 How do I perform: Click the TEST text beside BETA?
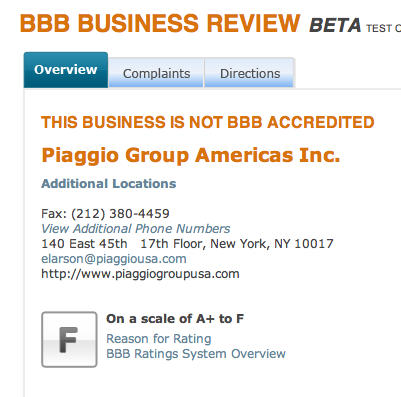click(x=379, y=29)
